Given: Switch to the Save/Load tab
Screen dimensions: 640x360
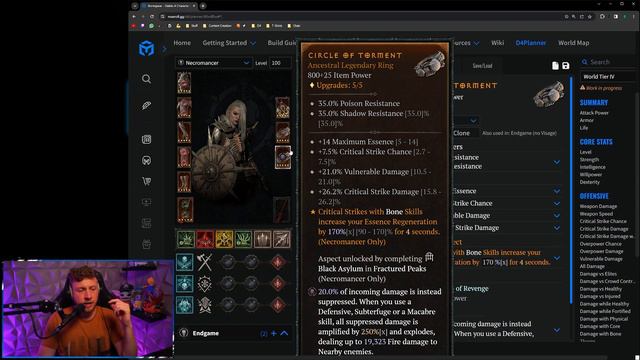Looking at the screenshot, I should pyautogui.click(x=482, y=66).
